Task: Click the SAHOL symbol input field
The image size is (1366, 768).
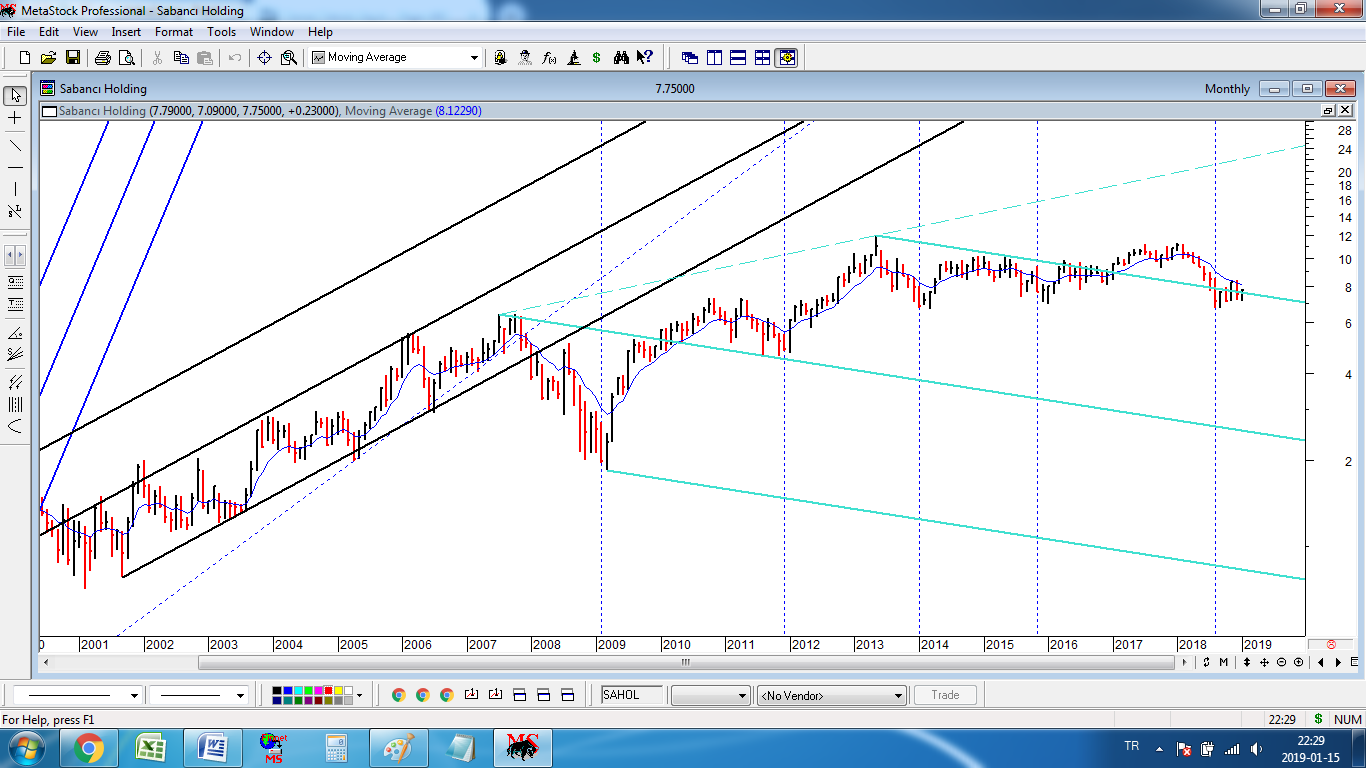Action: pyautogui.click(x=632, y=695)
